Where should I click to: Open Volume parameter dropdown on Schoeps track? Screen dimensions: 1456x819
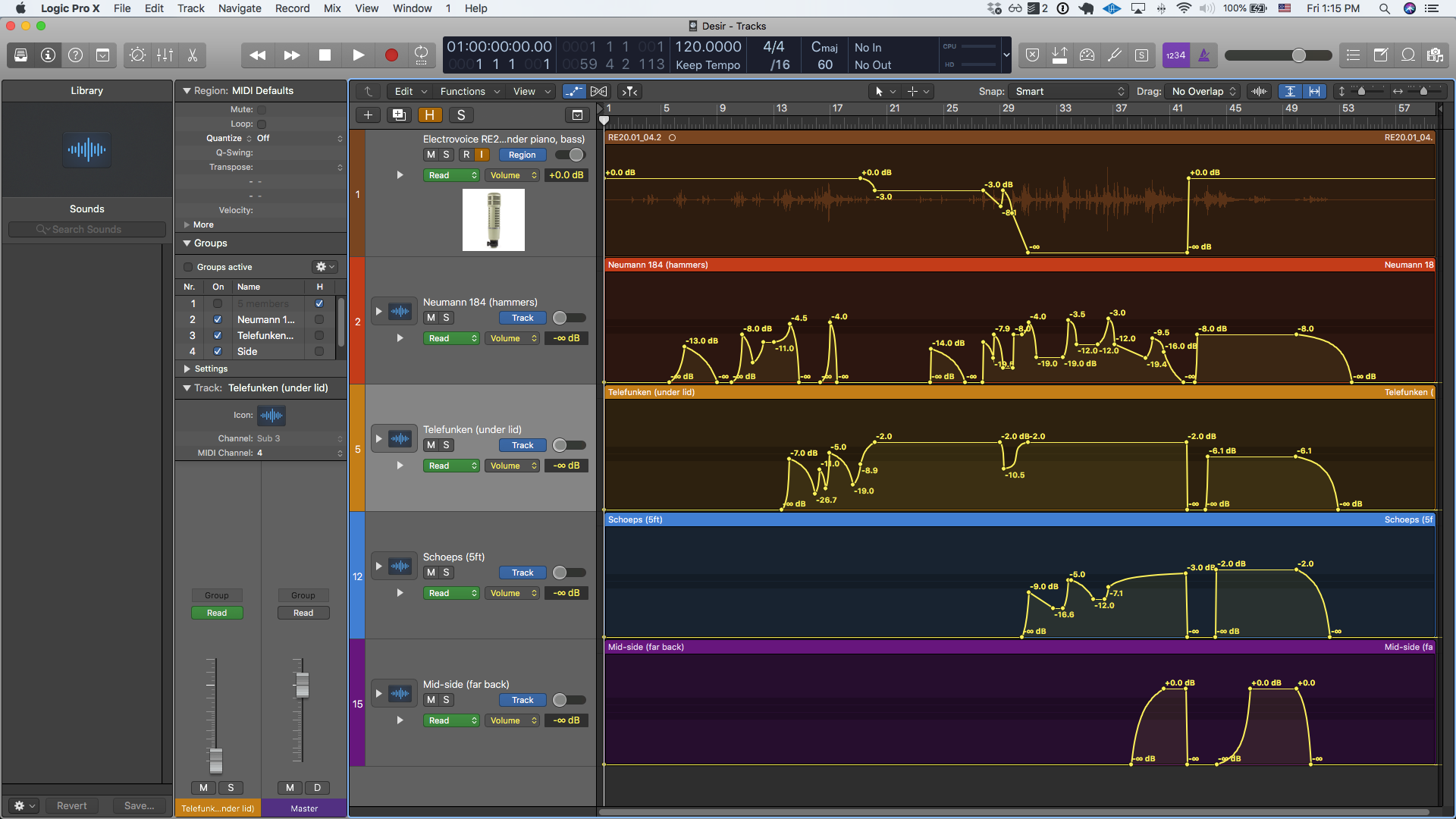[512, 593]
